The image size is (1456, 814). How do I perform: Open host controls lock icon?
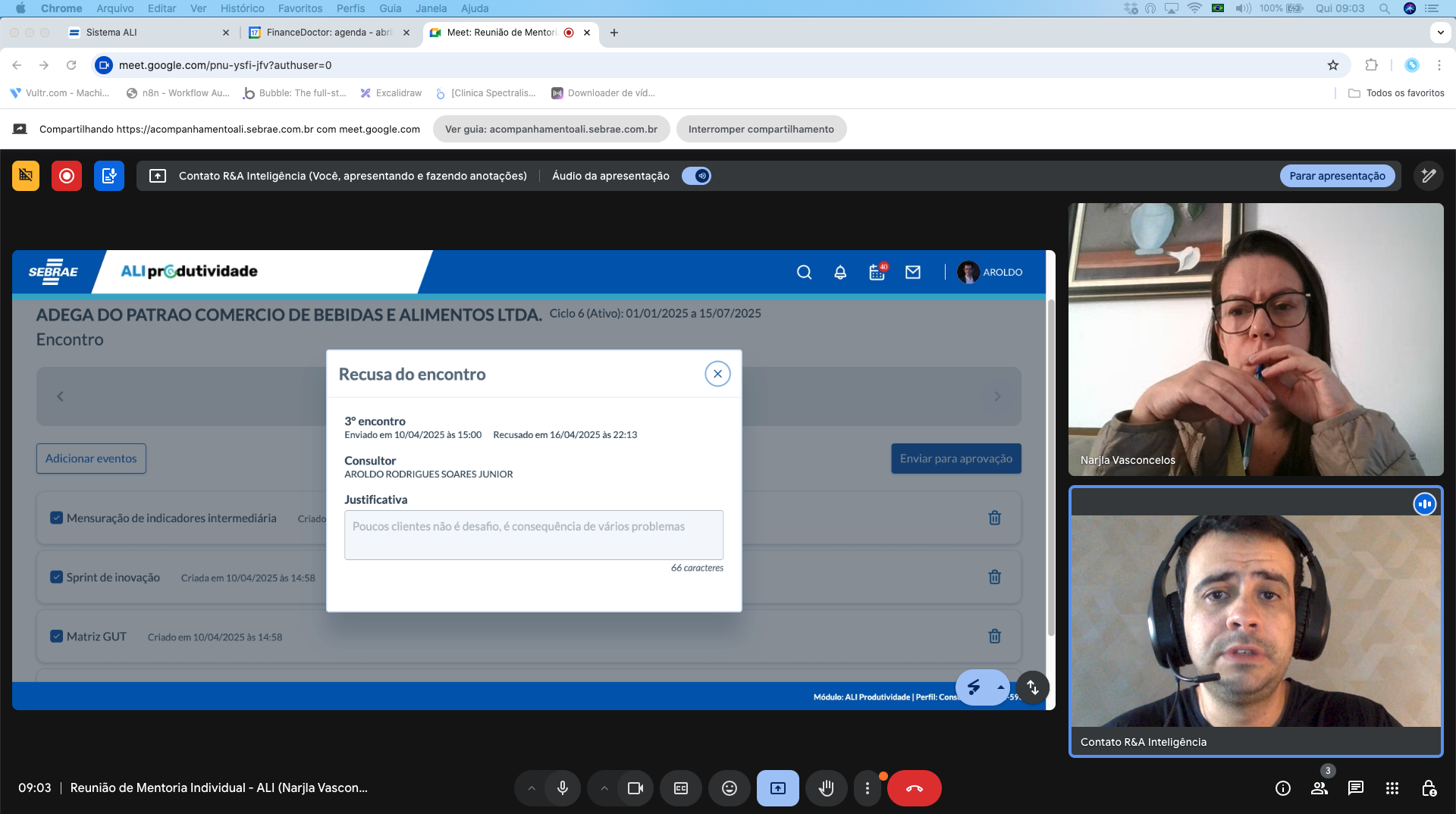point(1429,788)
